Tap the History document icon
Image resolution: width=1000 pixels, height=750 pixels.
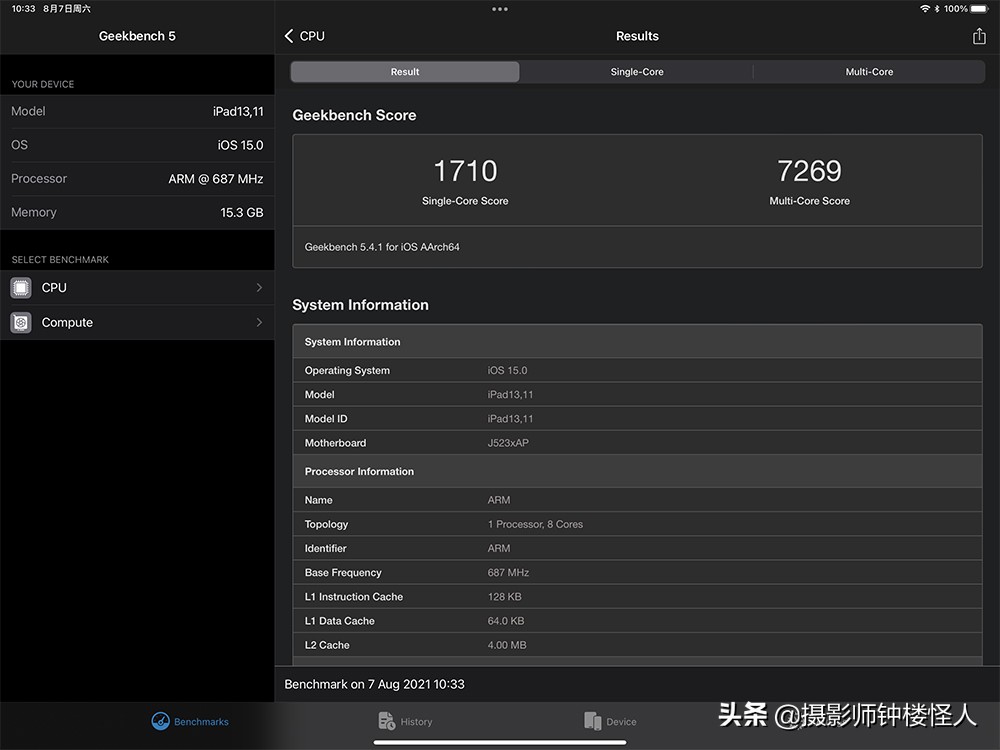click(387, 721)
